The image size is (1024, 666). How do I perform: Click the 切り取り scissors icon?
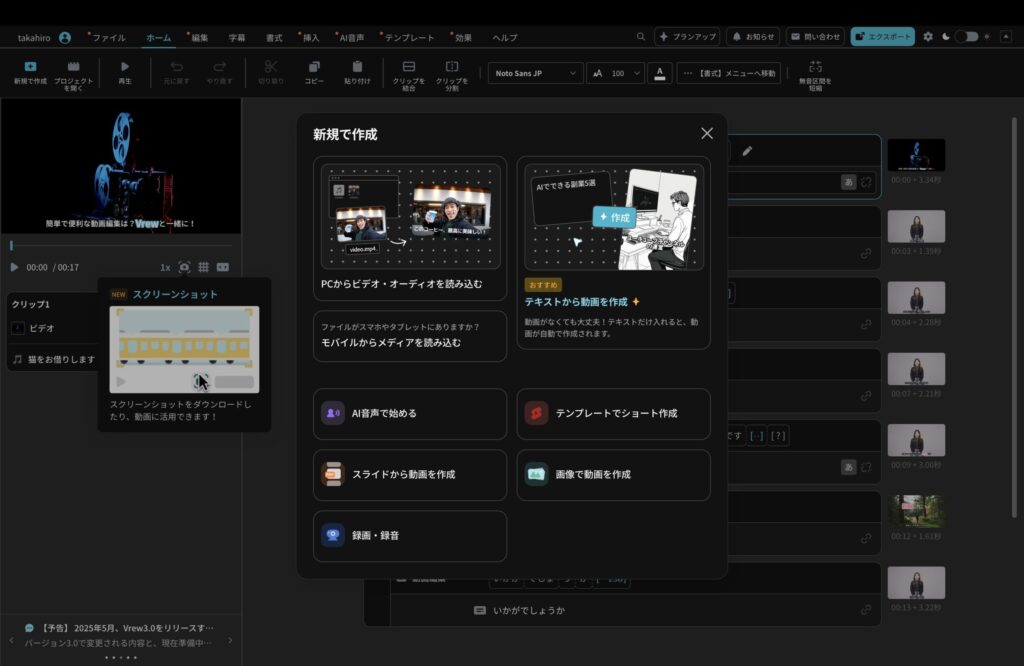pyautogui.click(x=270, y=67)
